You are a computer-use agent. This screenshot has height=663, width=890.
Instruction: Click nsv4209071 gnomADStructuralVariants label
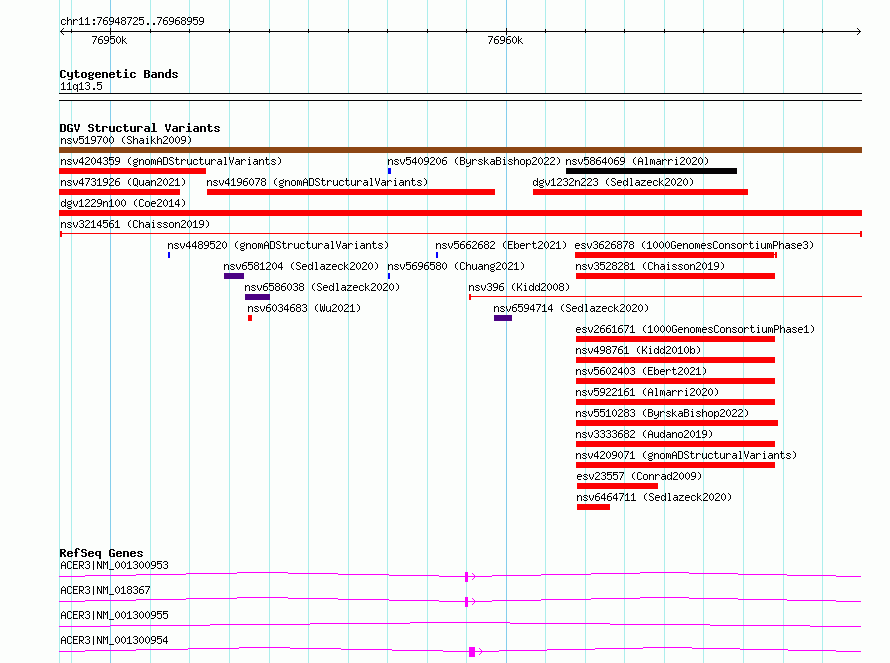(x=686, y=455)
